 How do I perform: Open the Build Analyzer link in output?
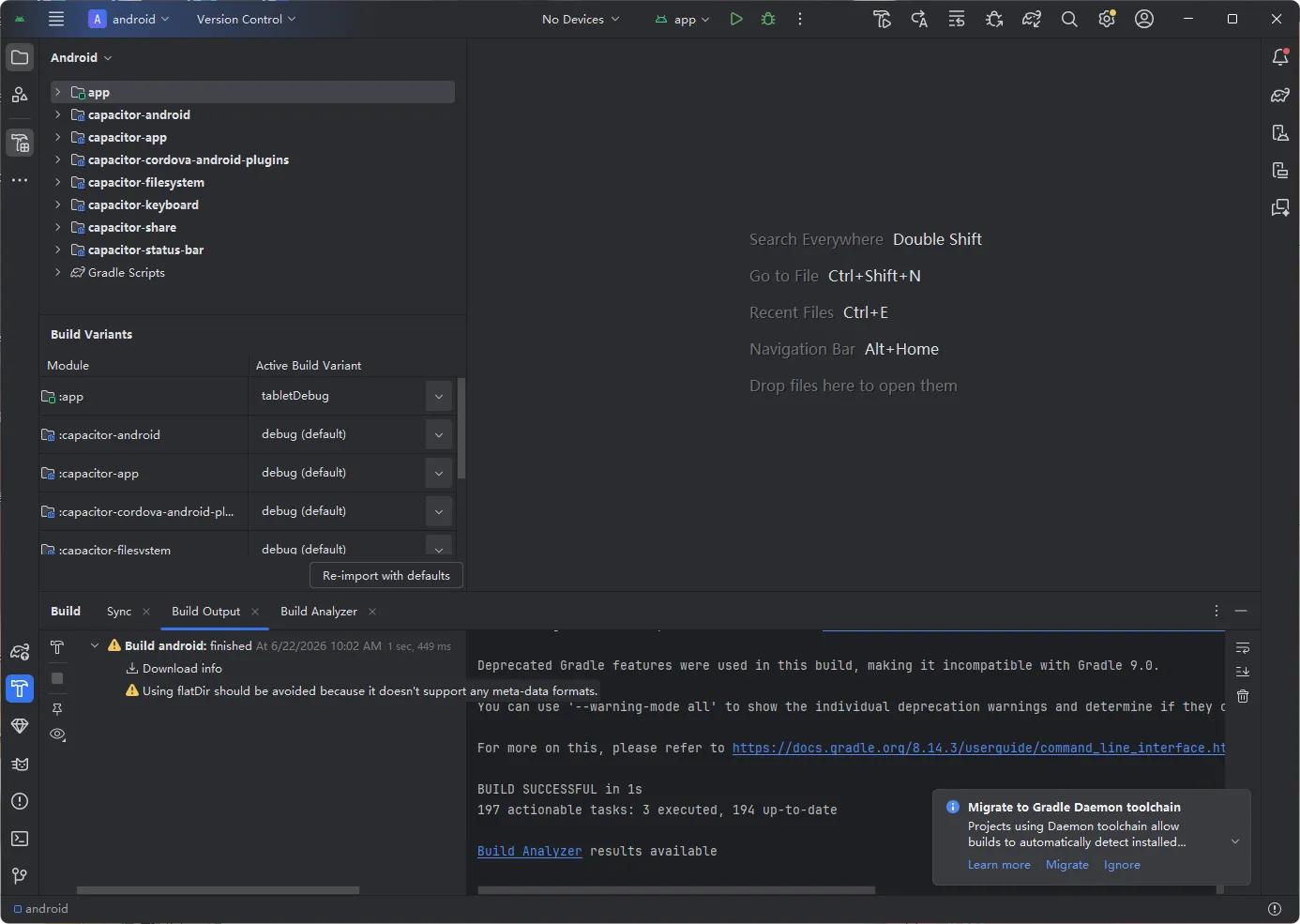pyautogui.click(x=530, y=851)
